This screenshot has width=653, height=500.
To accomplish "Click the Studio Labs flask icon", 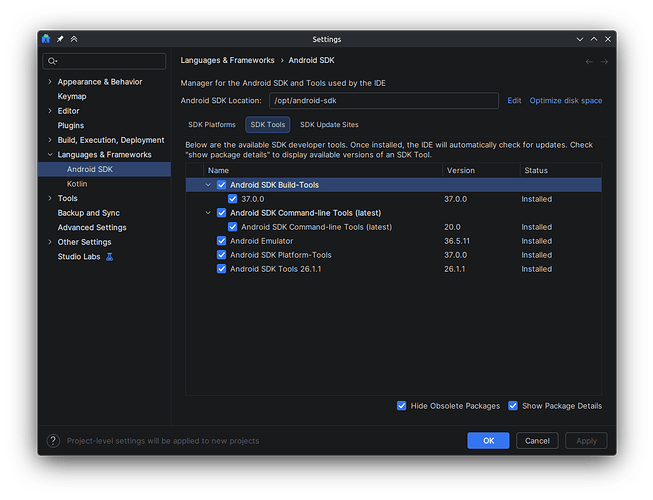I will (x=110, y=257).
